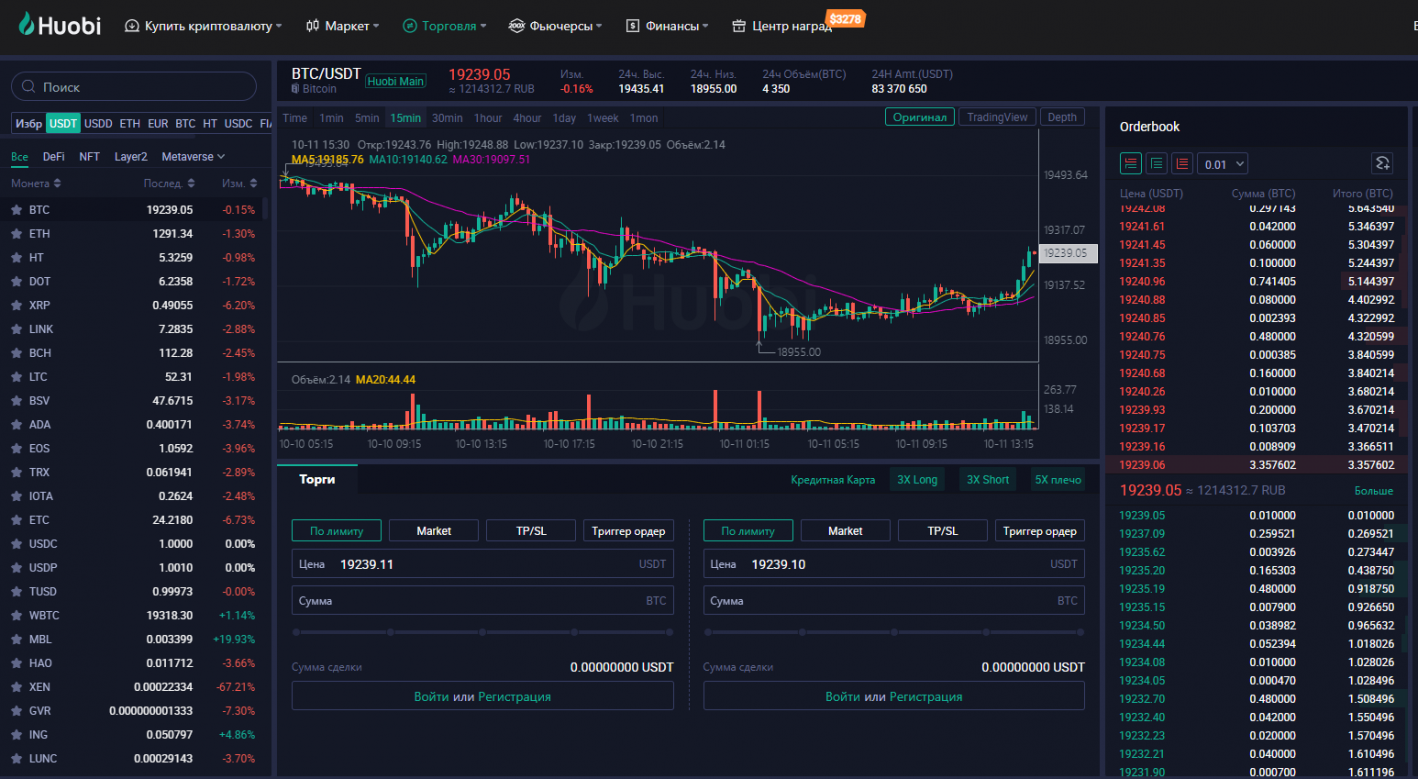Click the Поиск search box
This screenshot has height=779, width=1418.
coord(133,87)
